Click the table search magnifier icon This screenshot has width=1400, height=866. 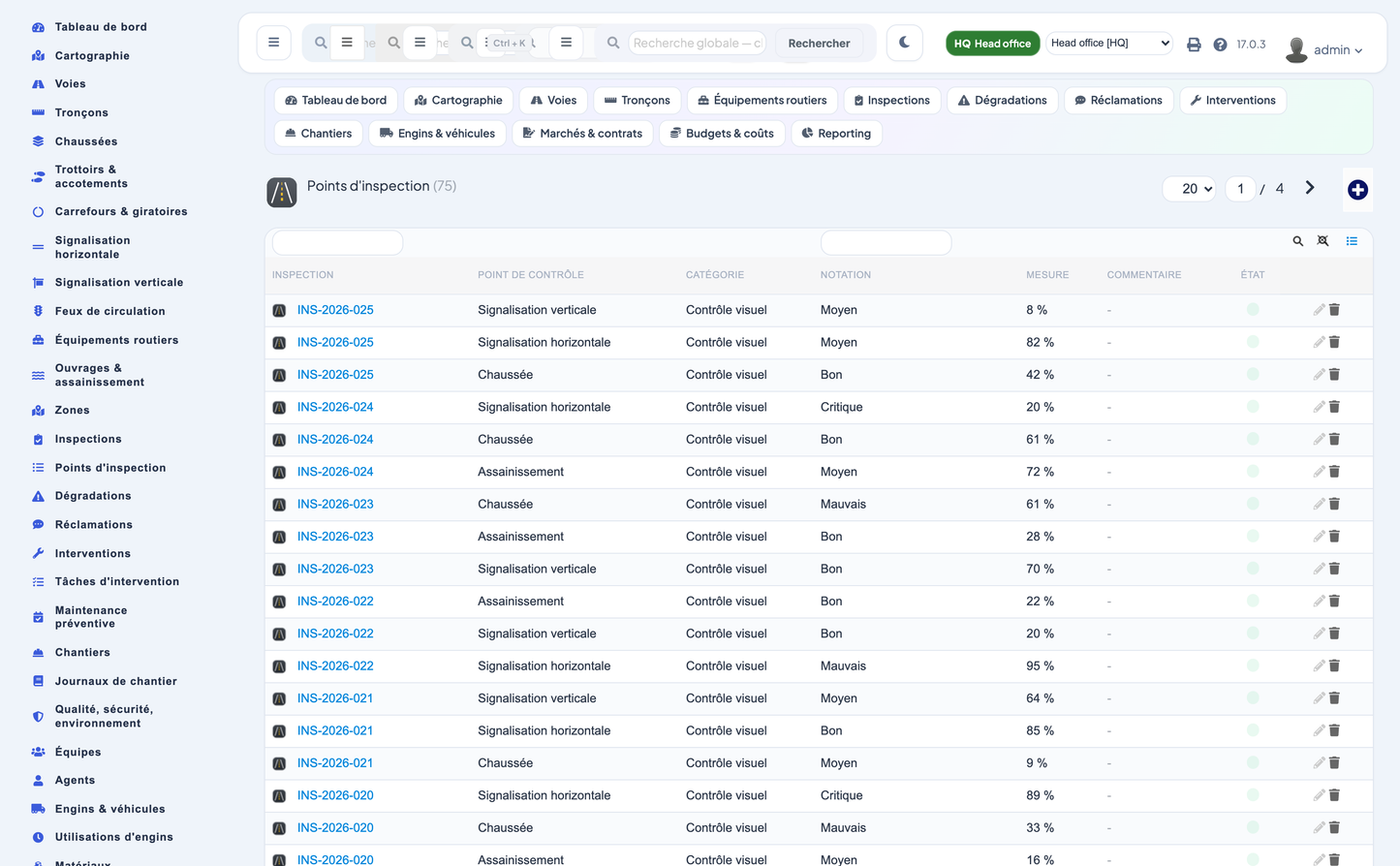pos(1297,241)
